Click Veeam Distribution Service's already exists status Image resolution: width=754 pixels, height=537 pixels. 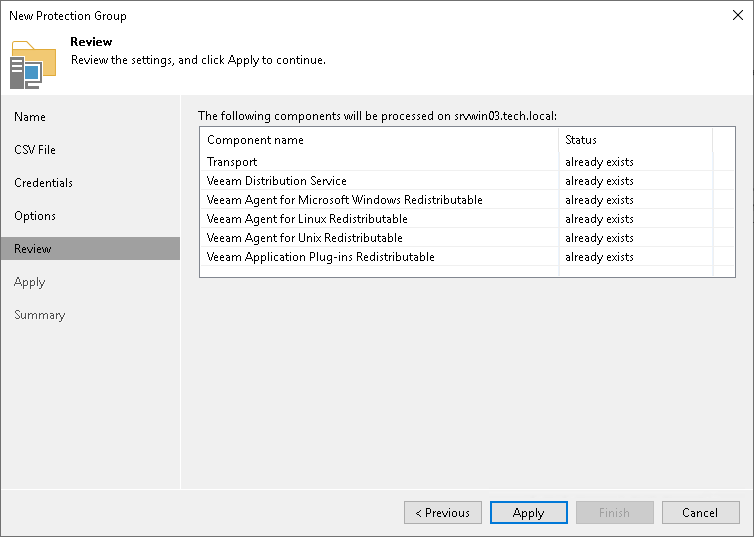[x=599, y=181]
